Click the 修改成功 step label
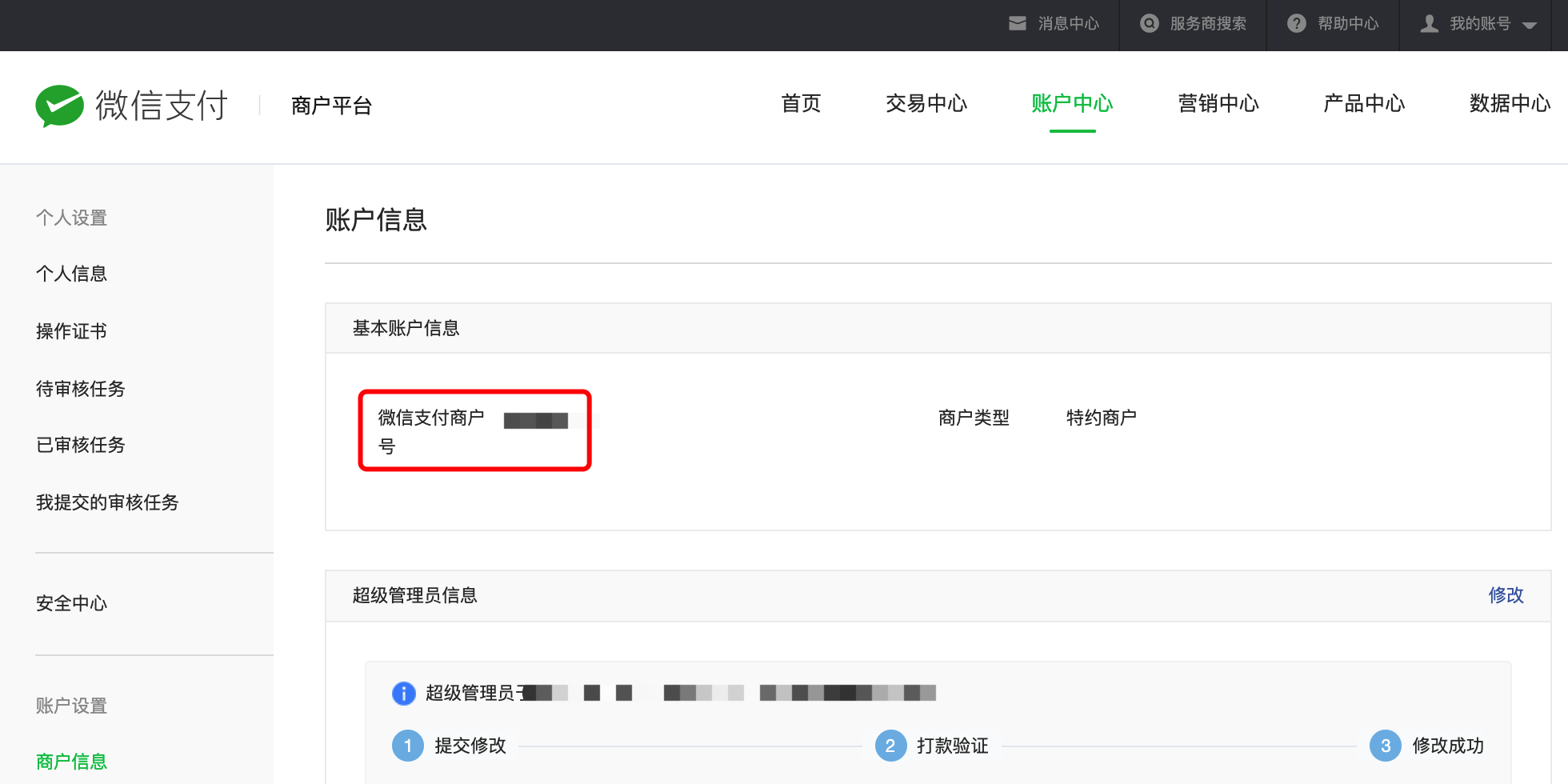1568x784 pixels. (1448, 746)
